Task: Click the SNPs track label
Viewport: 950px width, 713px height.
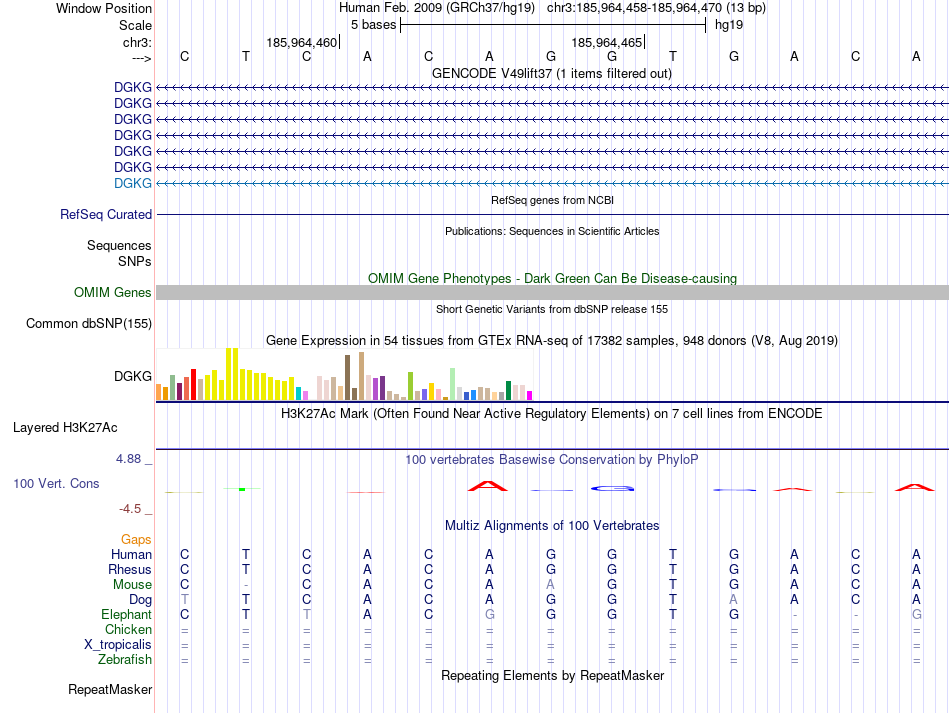Action: [135, 261]
